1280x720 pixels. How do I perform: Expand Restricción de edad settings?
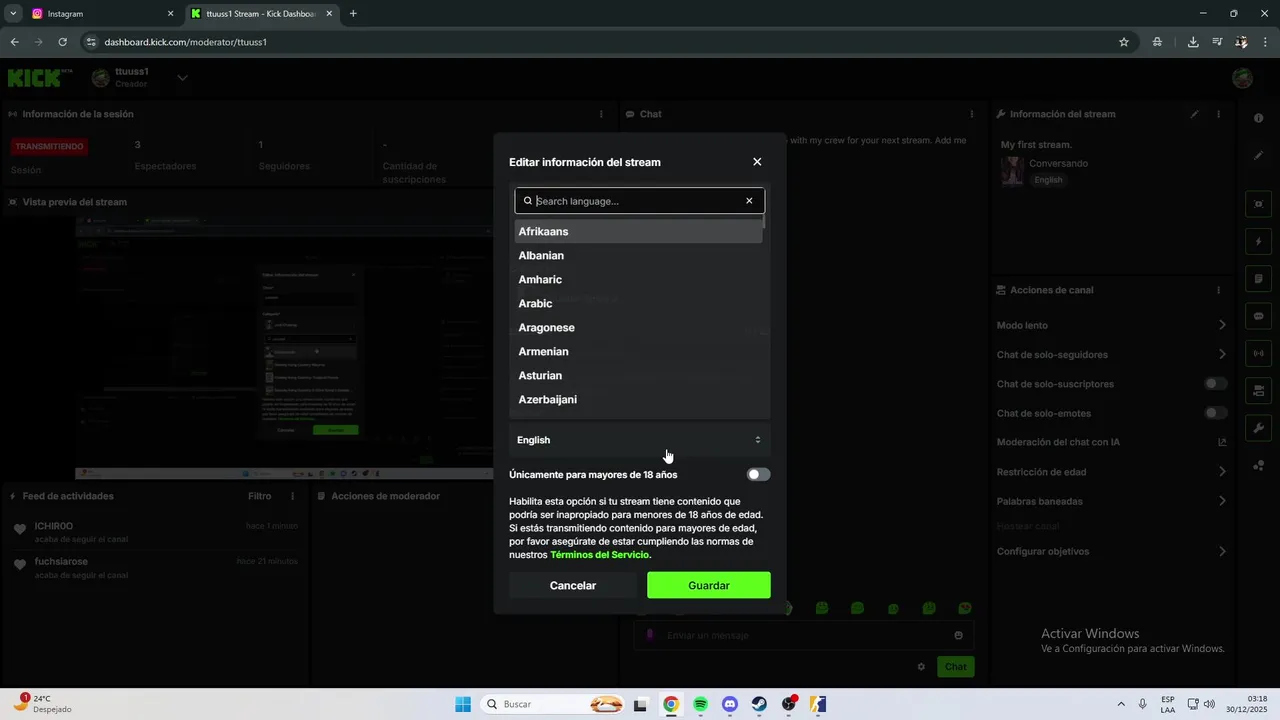1111,472
